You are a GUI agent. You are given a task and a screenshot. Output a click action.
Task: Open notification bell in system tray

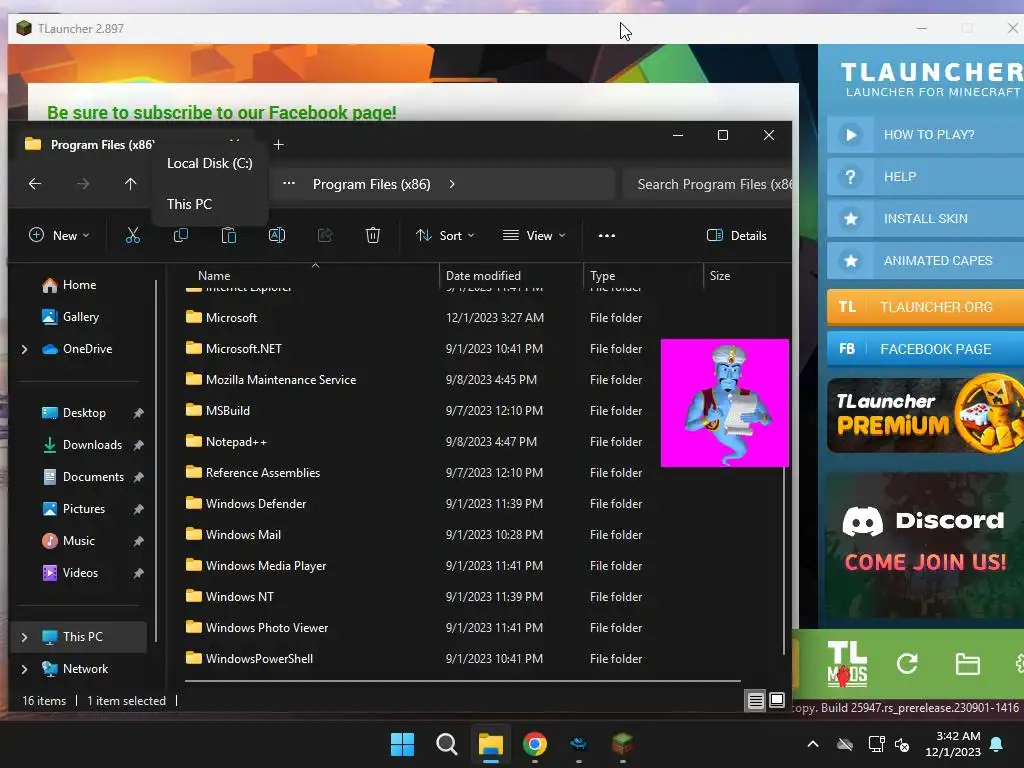997,744
